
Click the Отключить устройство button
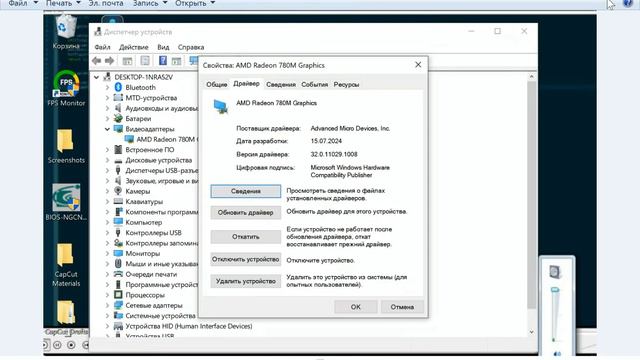246,259
